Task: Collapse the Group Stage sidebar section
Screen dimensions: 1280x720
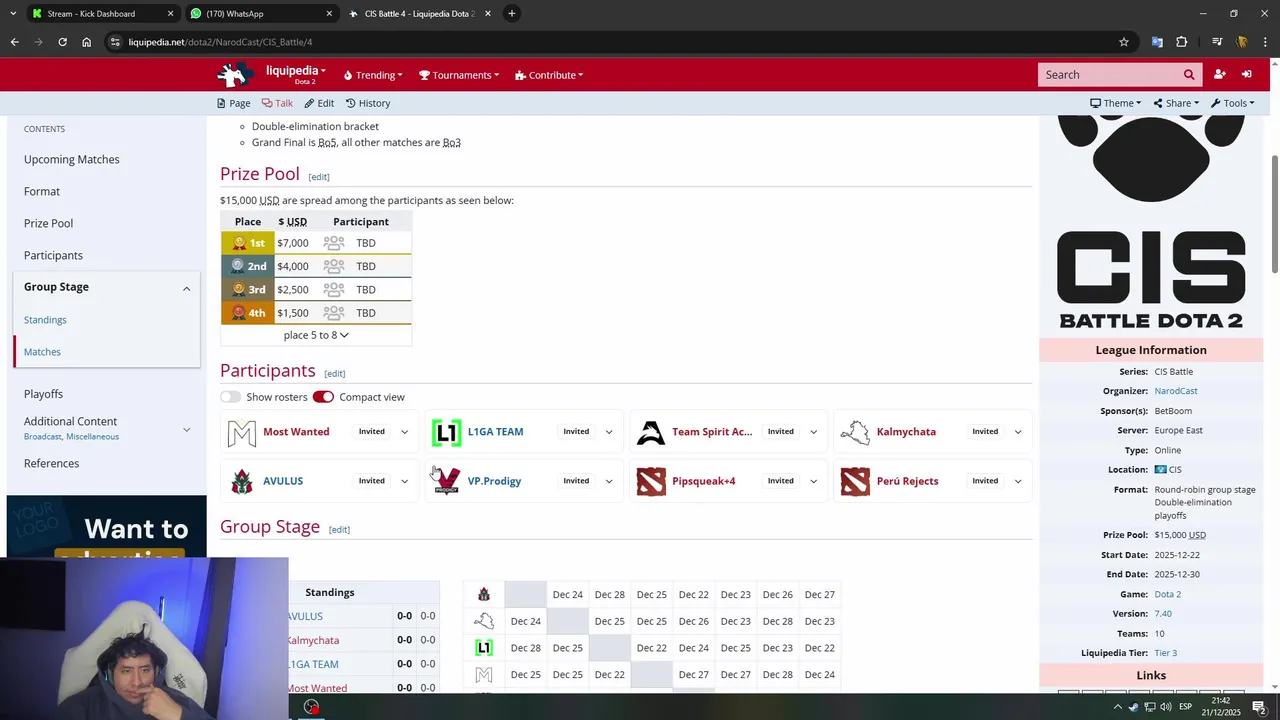Action: tap(186, 288)
